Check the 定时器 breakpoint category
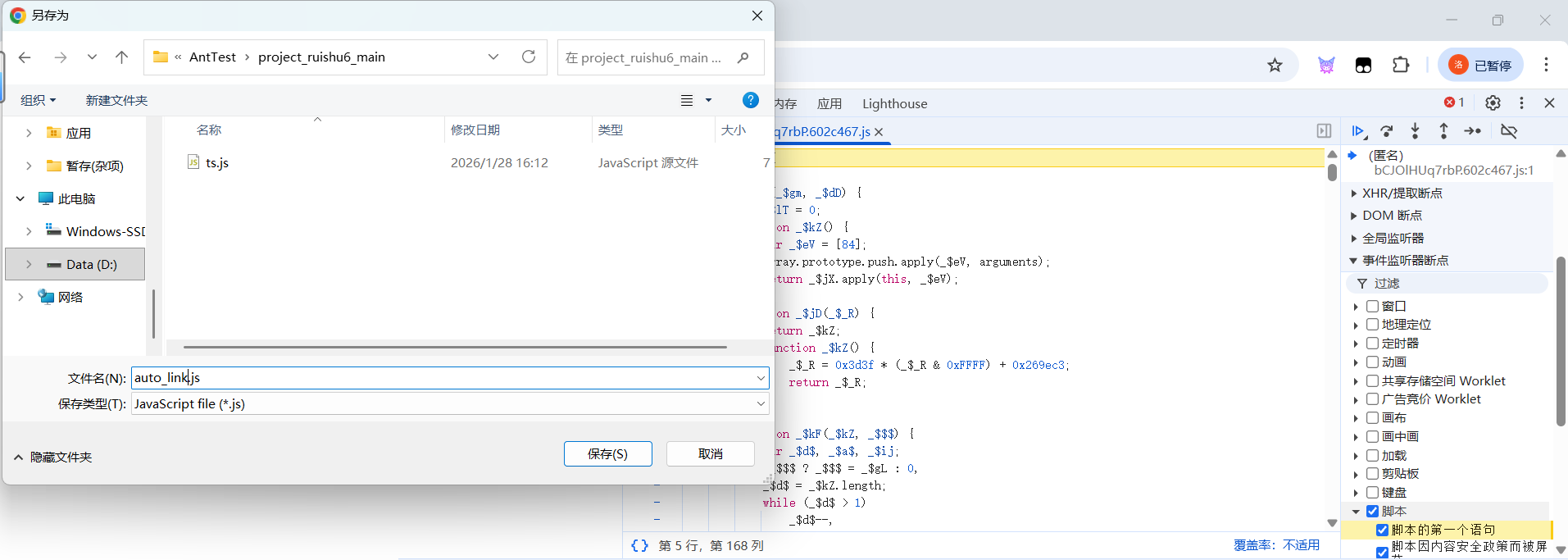The image size is (1568, 560). point(1372,344)
